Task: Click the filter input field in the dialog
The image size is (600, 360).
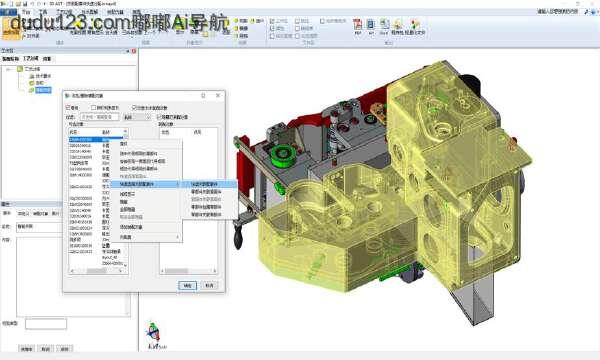Action: click(99, 117)
